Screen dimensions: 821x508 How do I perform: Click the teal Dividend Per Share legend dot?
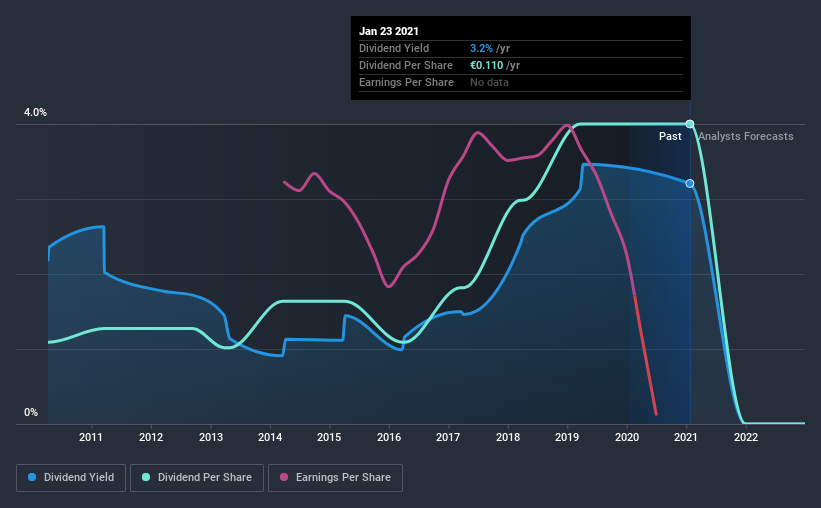(146, 477)
